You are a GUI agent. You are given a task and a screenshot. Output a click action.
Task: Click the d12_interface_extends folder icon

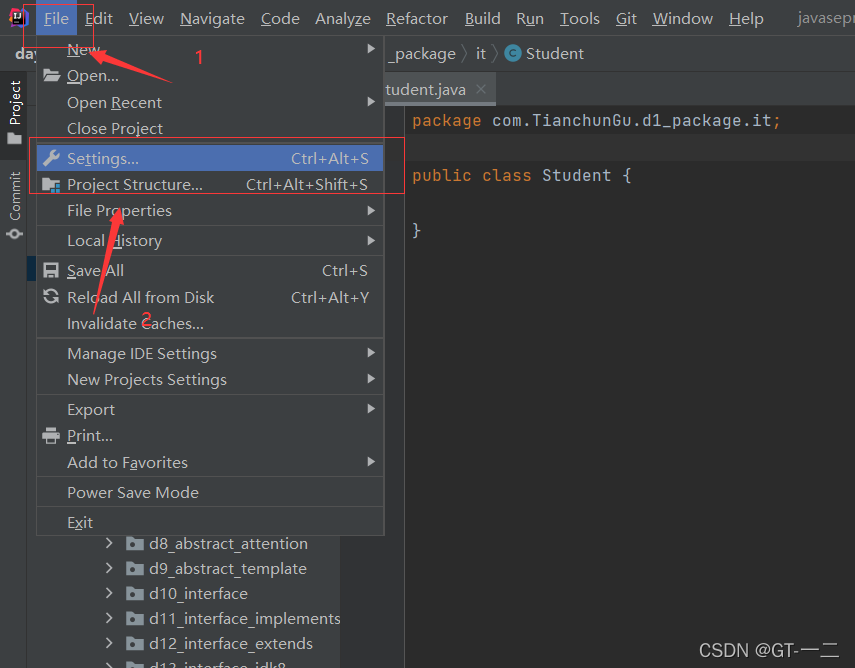pyautogui.click(x=135, y=643)
